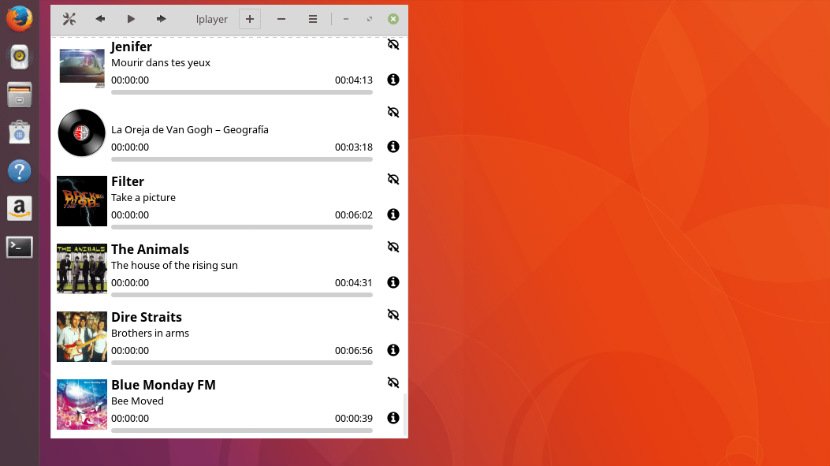Image resolution: width=830 pixels, height=466 pixels.
Task: Click the 00:04:31 duration value
Action: tap(354, 283)
